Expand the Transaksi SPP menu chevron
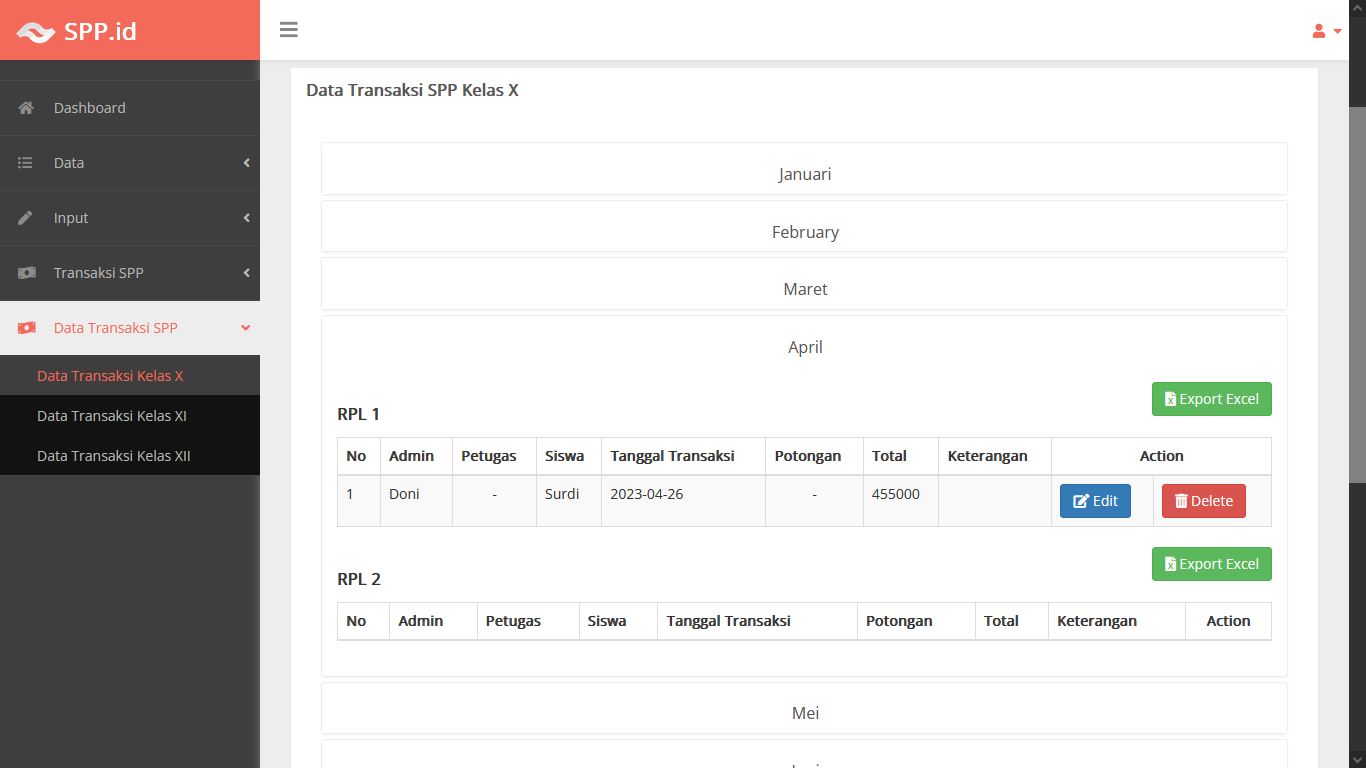Image resolution: width=1366 pixels, height=768 pixels. pyautogui.click(x=246, y=273)
